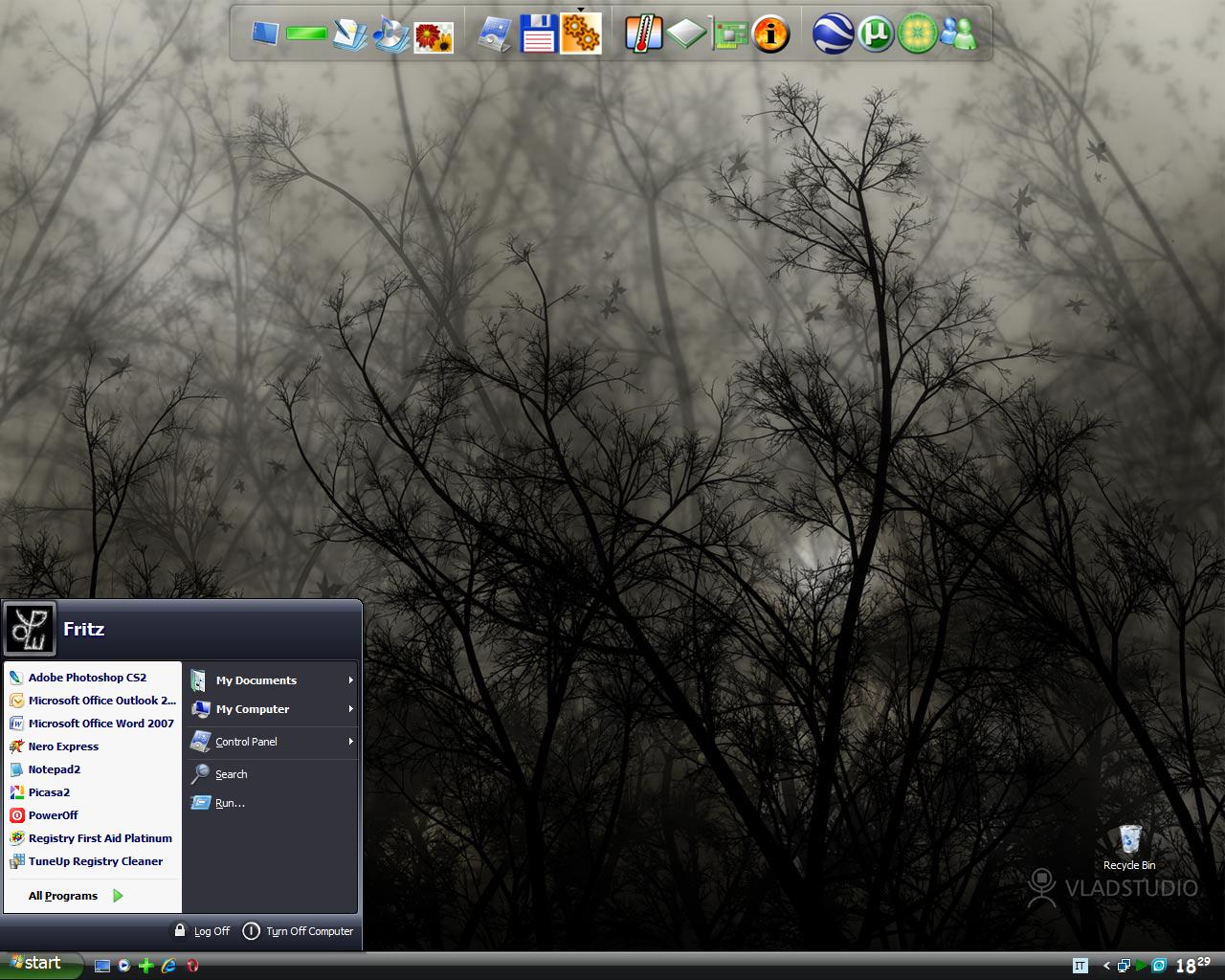Image resolution: width=1225 pixels, height=980 pixels.
Task: Open the Run... dialog
Action: tap(272, 803)
